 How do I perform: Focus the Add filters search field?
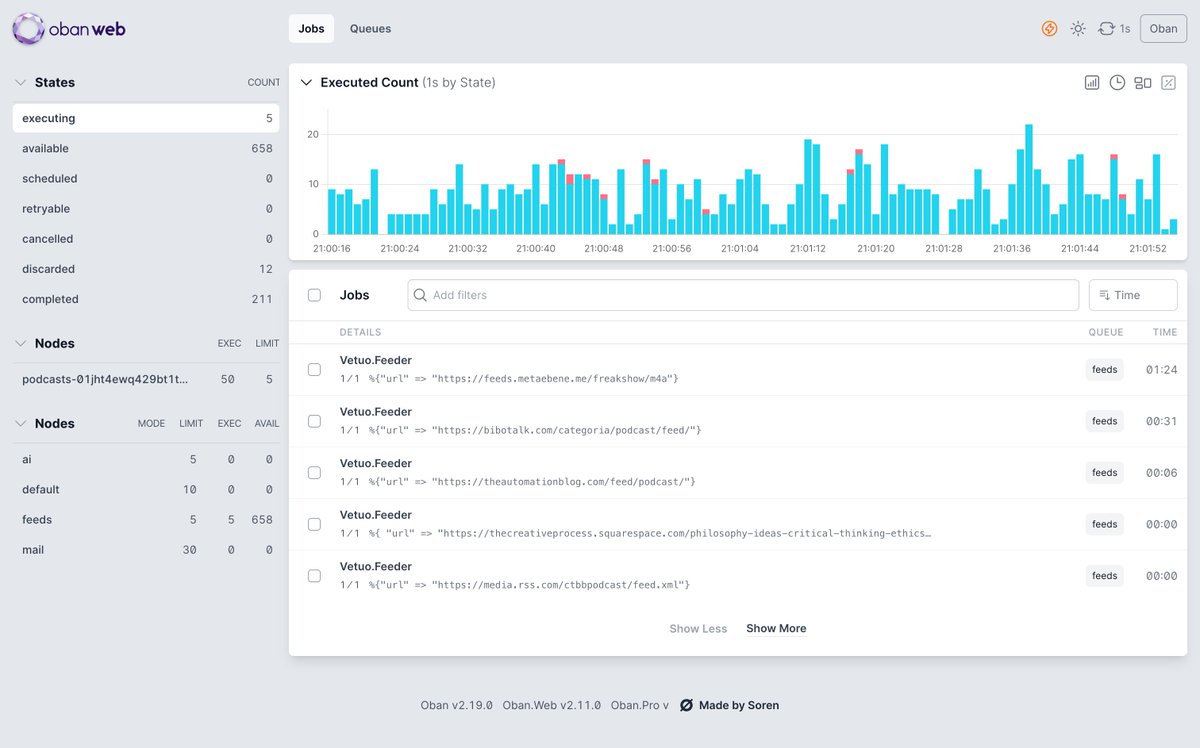pyautogui.click(x=743, y=295)
